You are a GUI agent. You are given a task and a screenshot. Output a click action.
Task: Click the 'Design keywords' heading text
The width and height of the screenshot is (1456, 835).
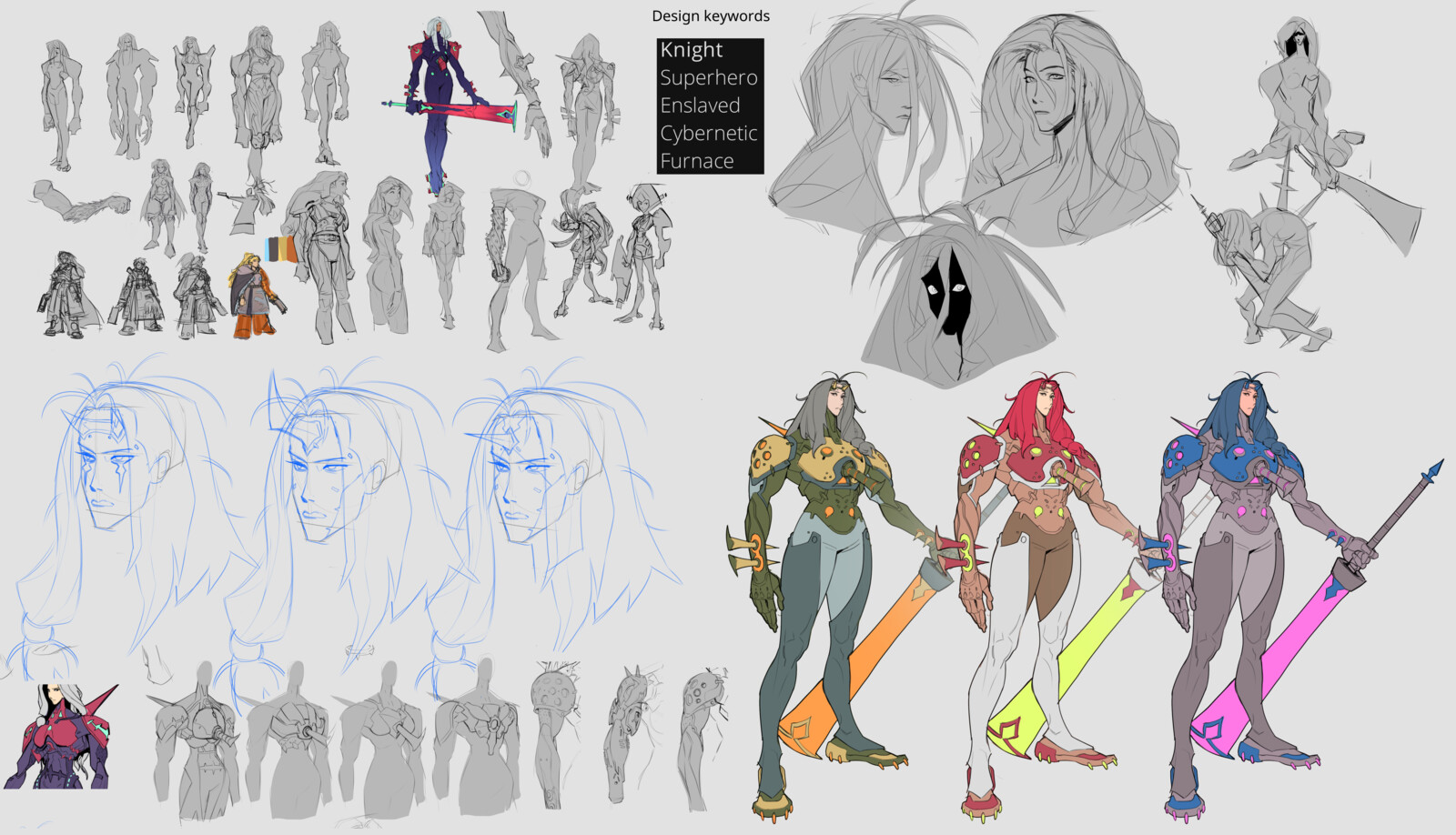coord(711,16)
